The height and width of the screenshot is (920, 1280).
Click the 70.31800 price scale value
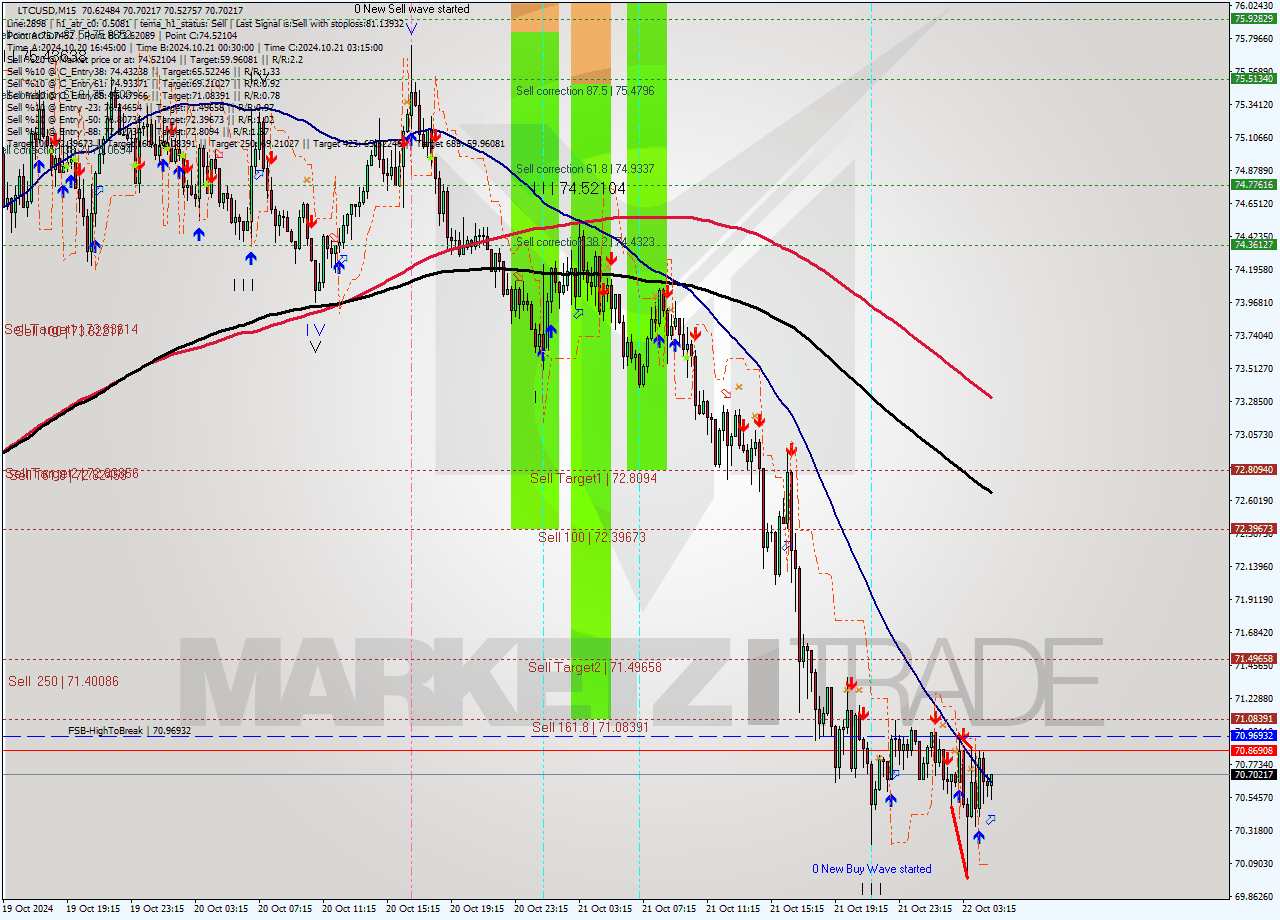click(1254, 831)
